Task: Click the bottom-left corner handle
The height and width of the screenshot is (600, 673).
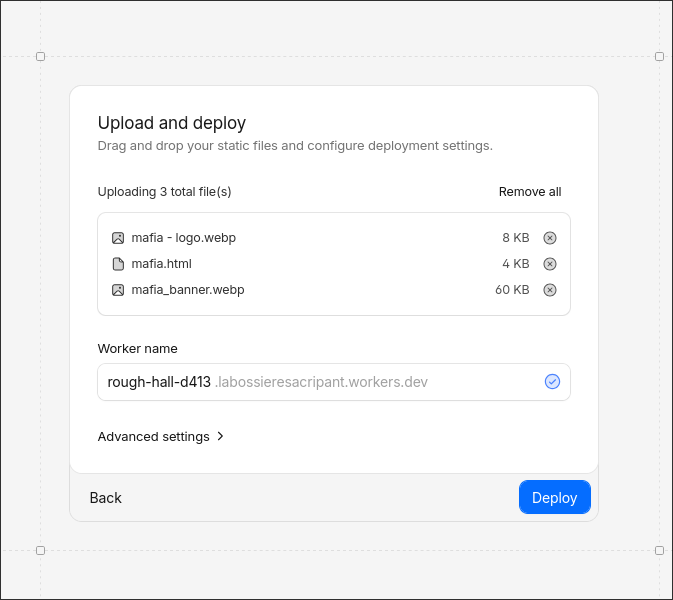Action: (x=41, y=550)
